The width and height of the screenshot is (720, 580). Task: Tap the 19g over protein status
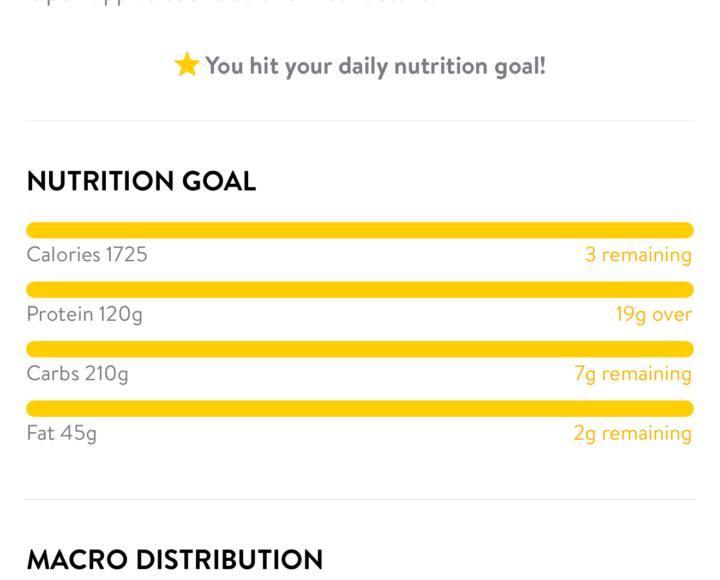(653, 315)
